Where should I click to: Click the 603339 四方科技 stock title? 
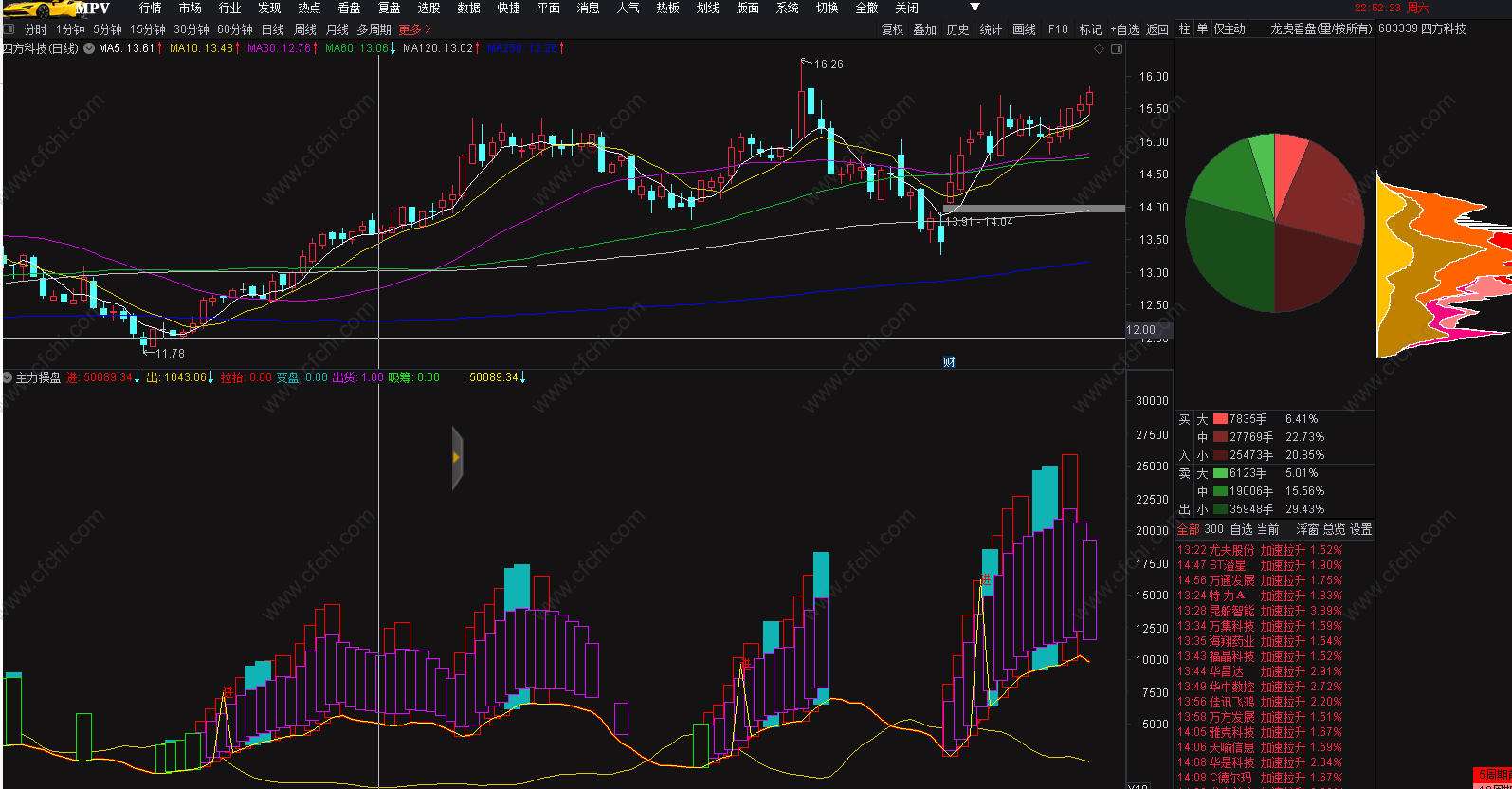[x=1422, y=29]
